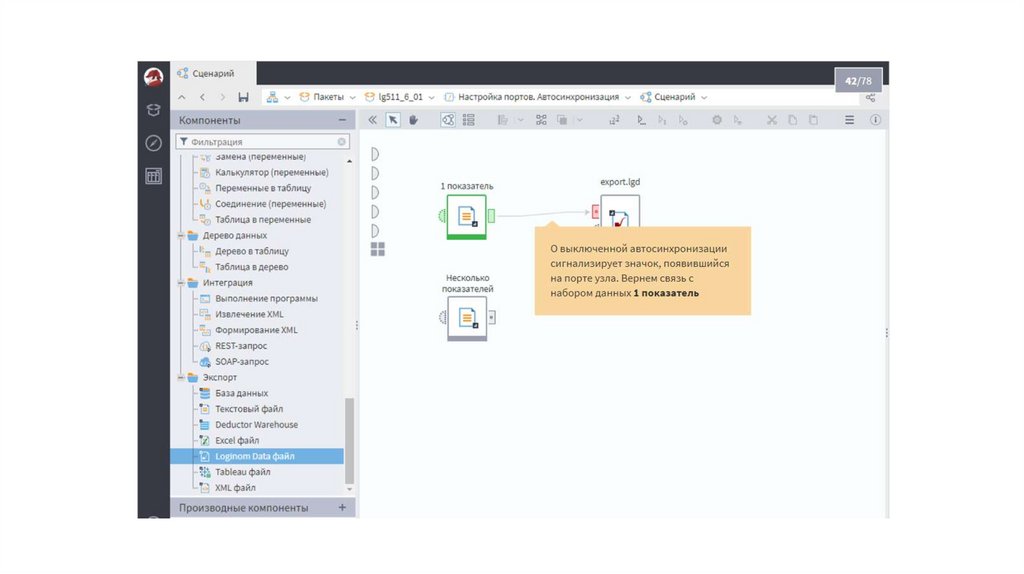The width and height of the screenshot is (1024, 574).
Task: Select the pointer cursor tool
Action: click(x=394, y=120)
